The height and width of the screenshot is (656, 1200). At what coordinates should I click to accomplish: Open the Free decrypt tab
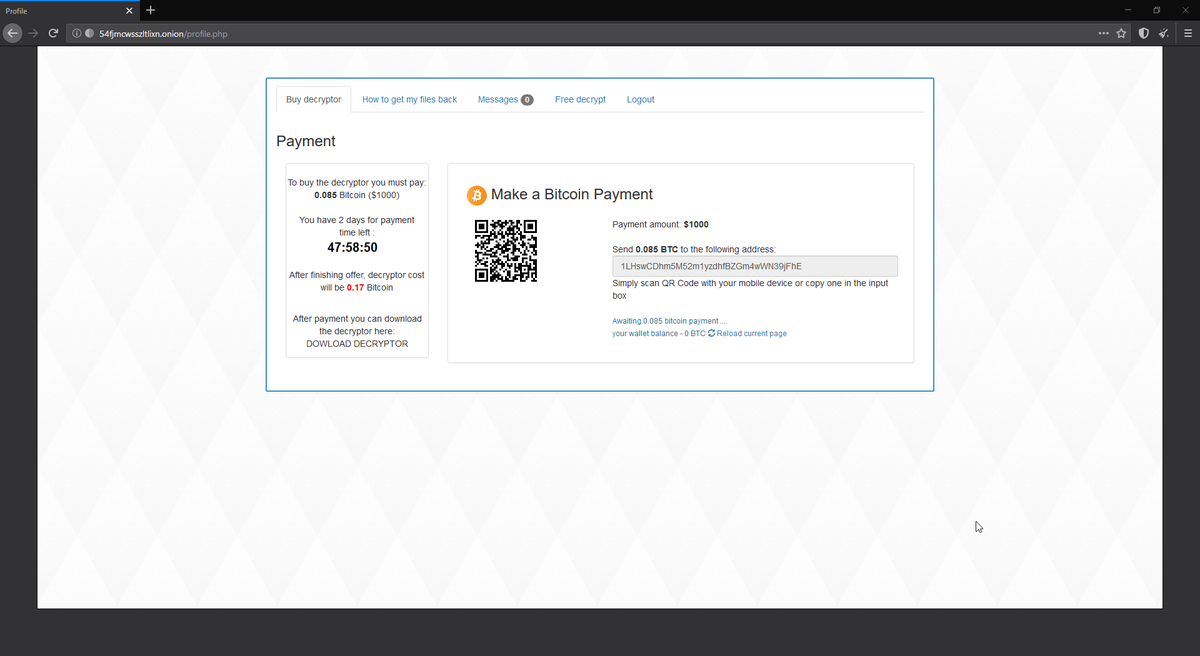click(x=580, y=100)
